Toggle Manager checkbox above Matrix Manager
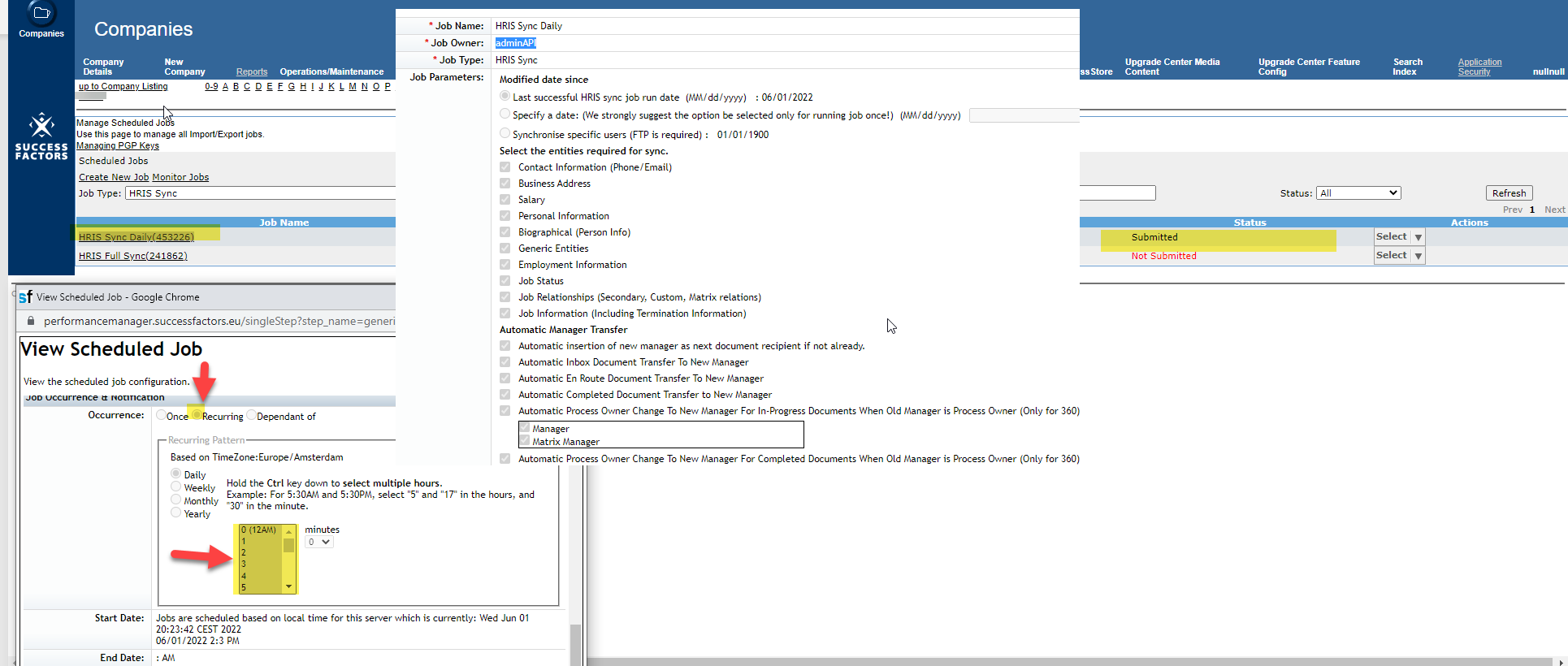The height and width of the screenshot is (666, 1568). [525, 427]
